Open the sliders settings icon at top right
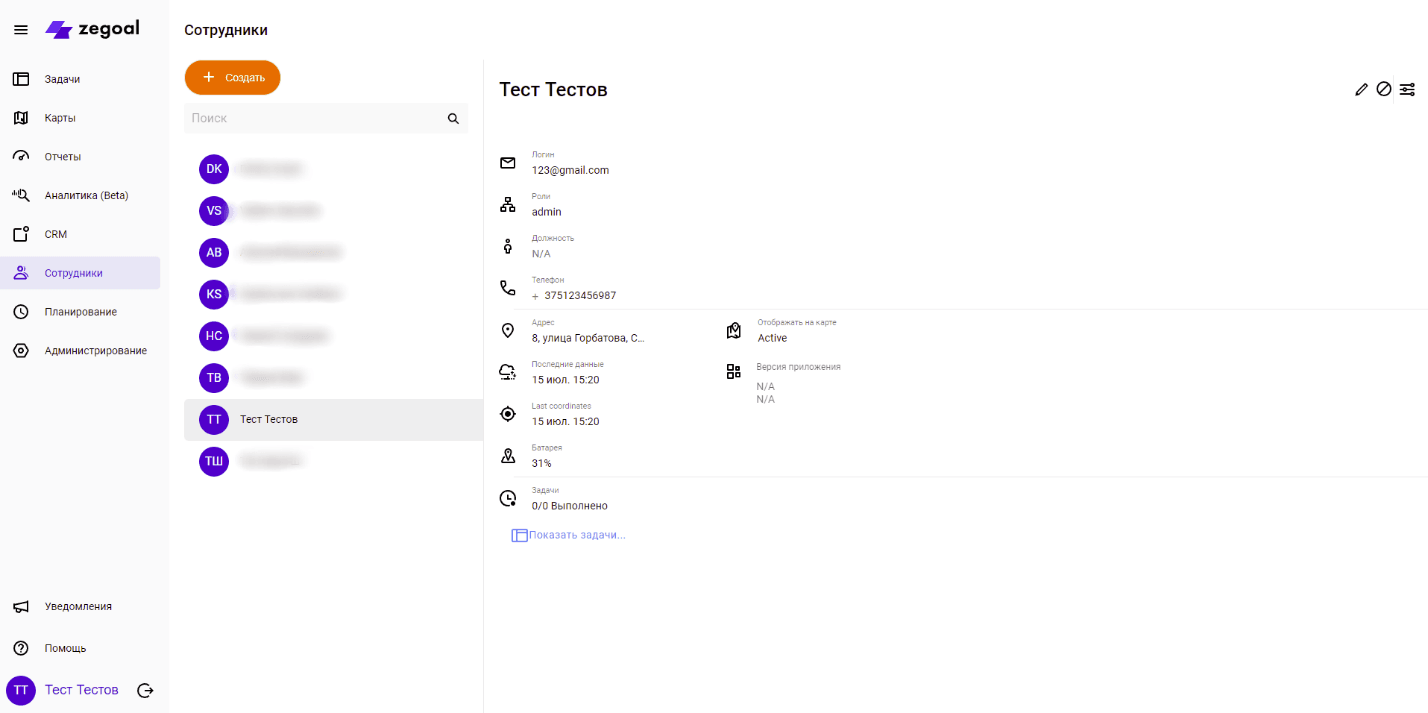 pos(1407,89)
